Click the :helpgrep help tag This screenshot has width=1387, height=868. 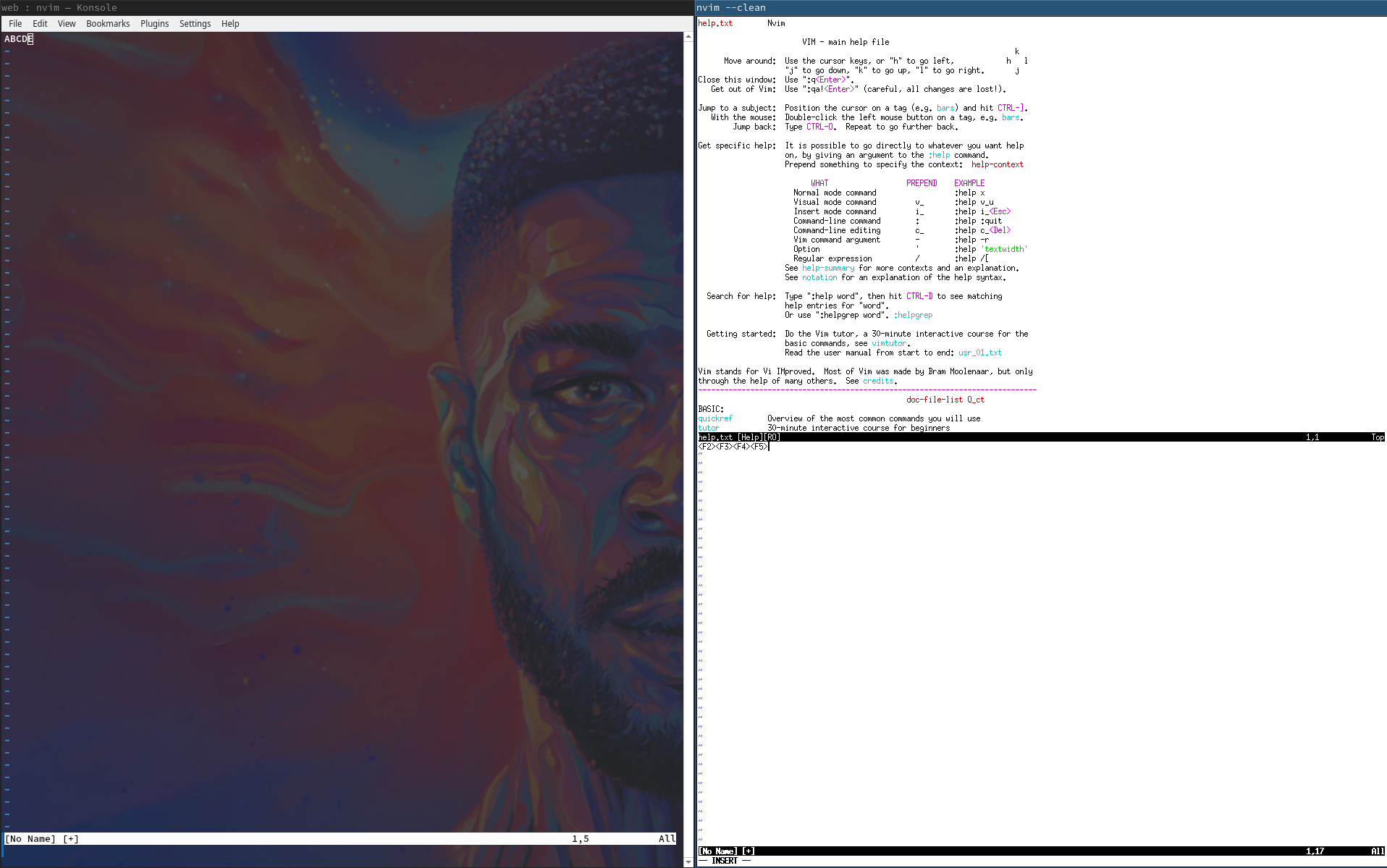913,315
